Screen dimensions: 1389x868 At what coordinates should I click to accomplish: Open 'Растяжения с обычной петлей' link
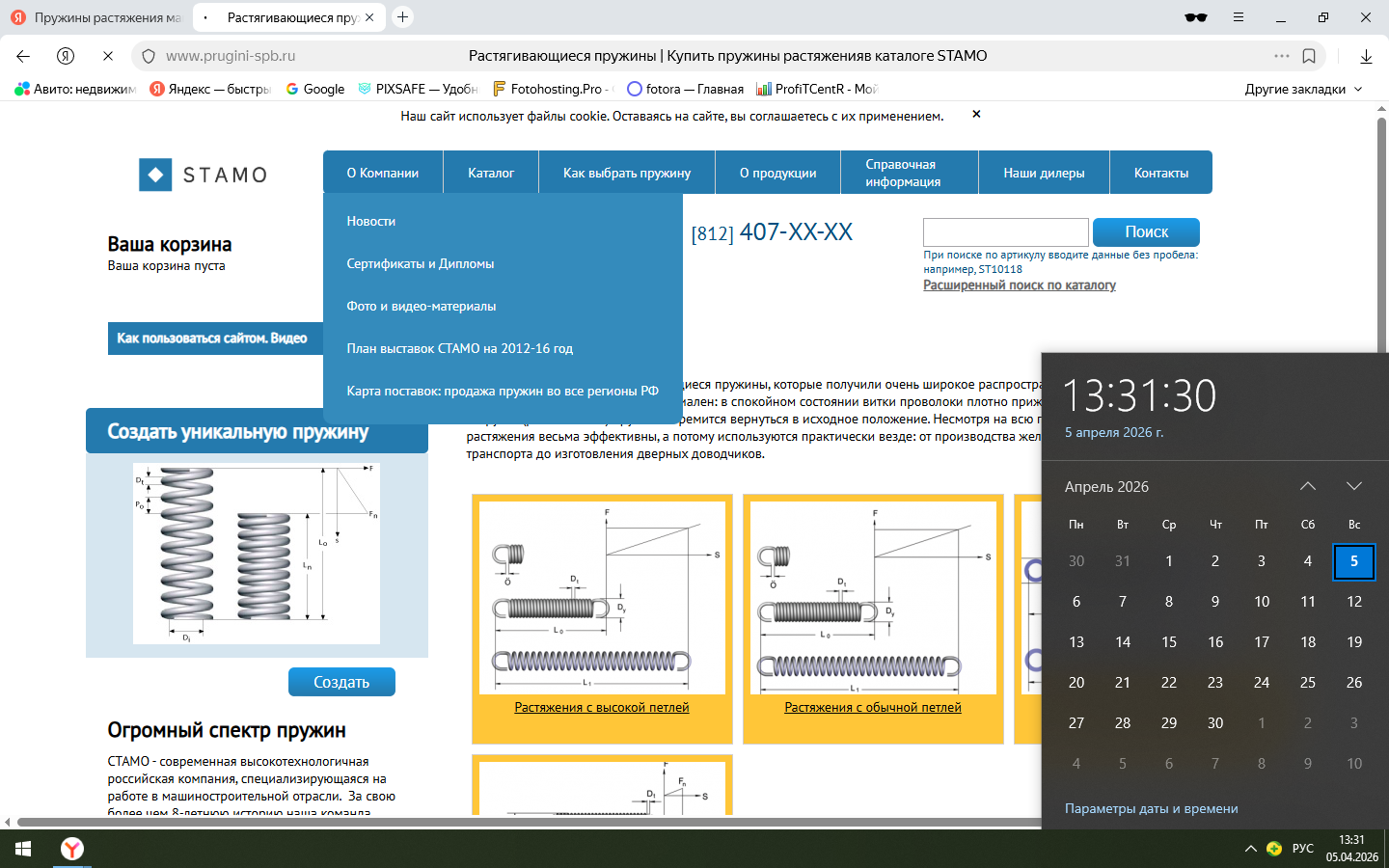[x=873, y=708]
